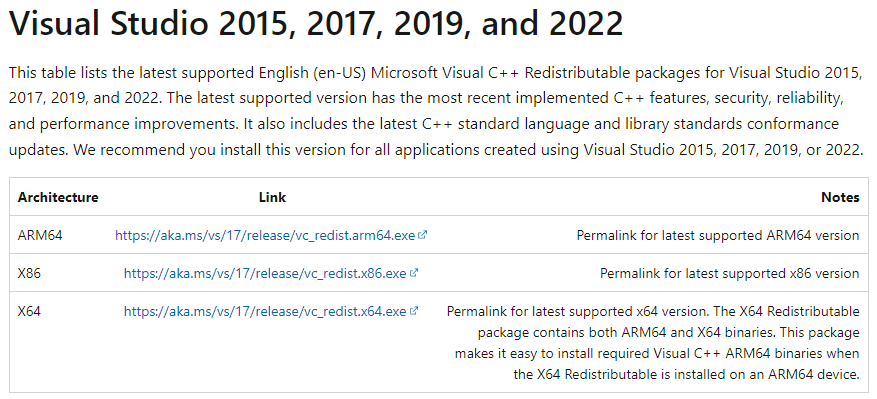Viewport: 877px width, 399px height.
Task: Open the vc_redist.x86.exe download link
Action: pos(265,273)
